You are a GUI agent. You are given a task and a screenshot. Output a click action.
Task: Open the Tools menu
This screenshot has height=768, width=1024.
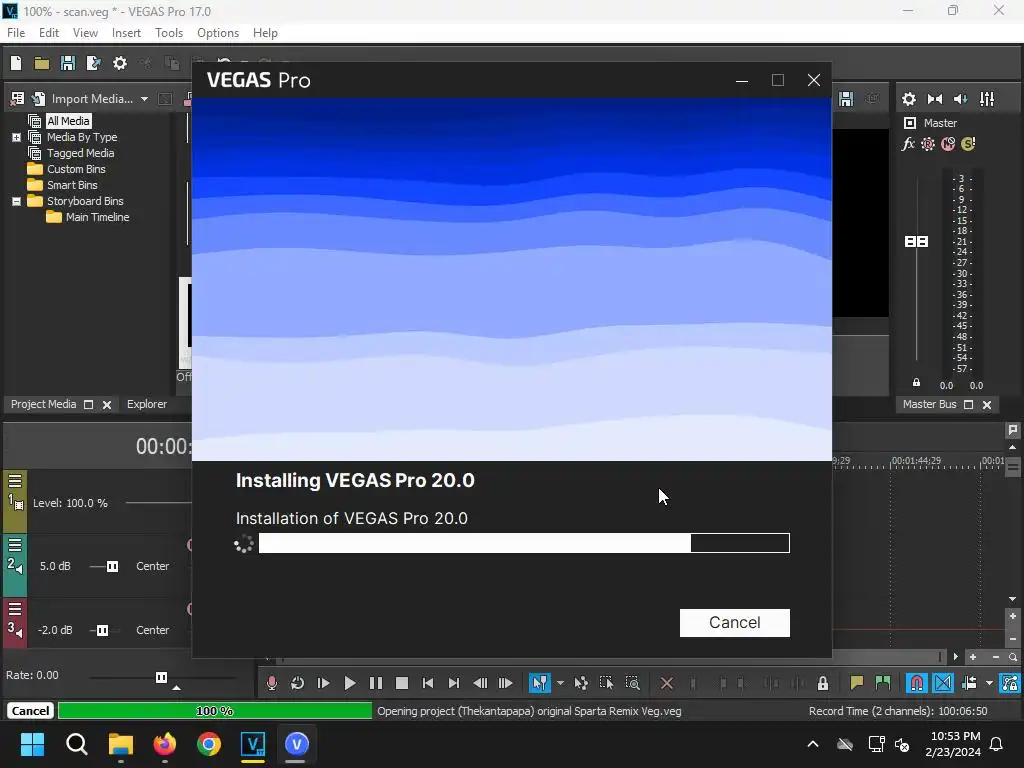tap(168, 33)
